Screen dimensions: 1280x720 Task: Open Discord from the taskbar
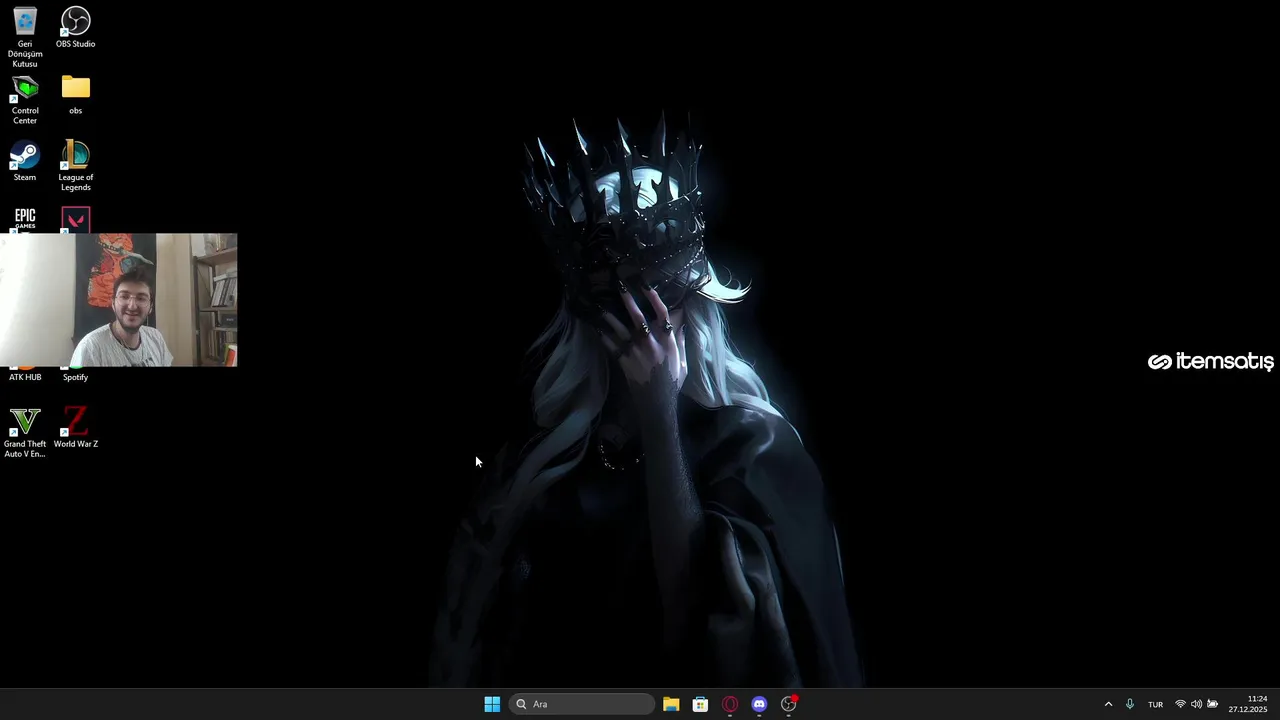tap(759, 704)
